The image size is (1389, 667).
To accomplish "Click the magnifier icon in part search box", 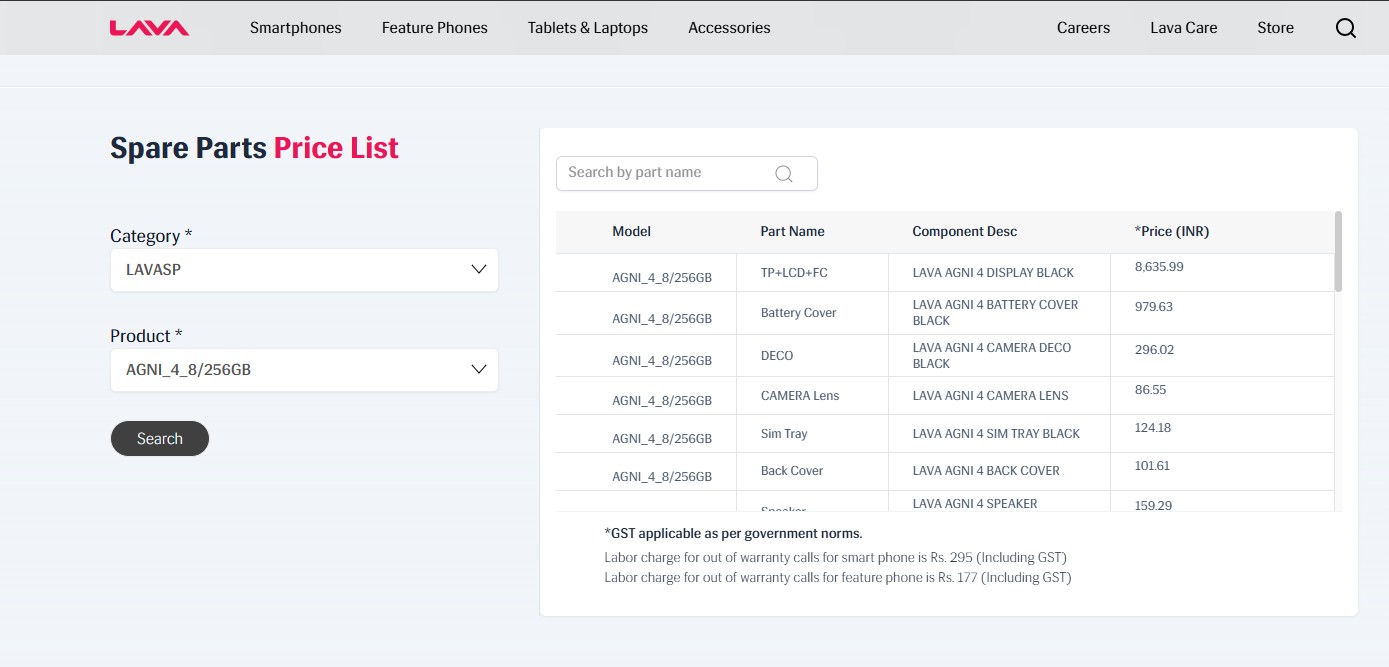I will pyautogui.click(x=784, y=174).
